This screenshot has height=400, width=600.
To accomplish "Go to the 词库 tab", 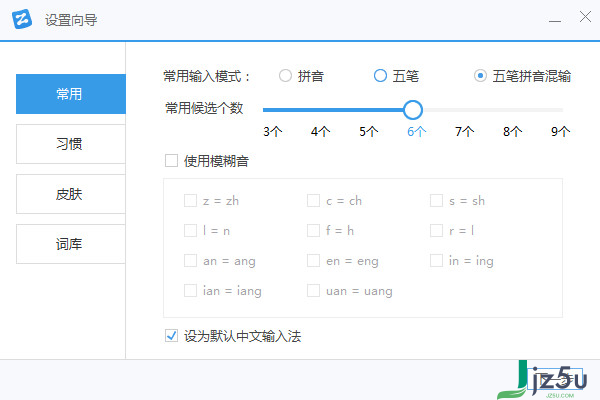I will [71, 244].
